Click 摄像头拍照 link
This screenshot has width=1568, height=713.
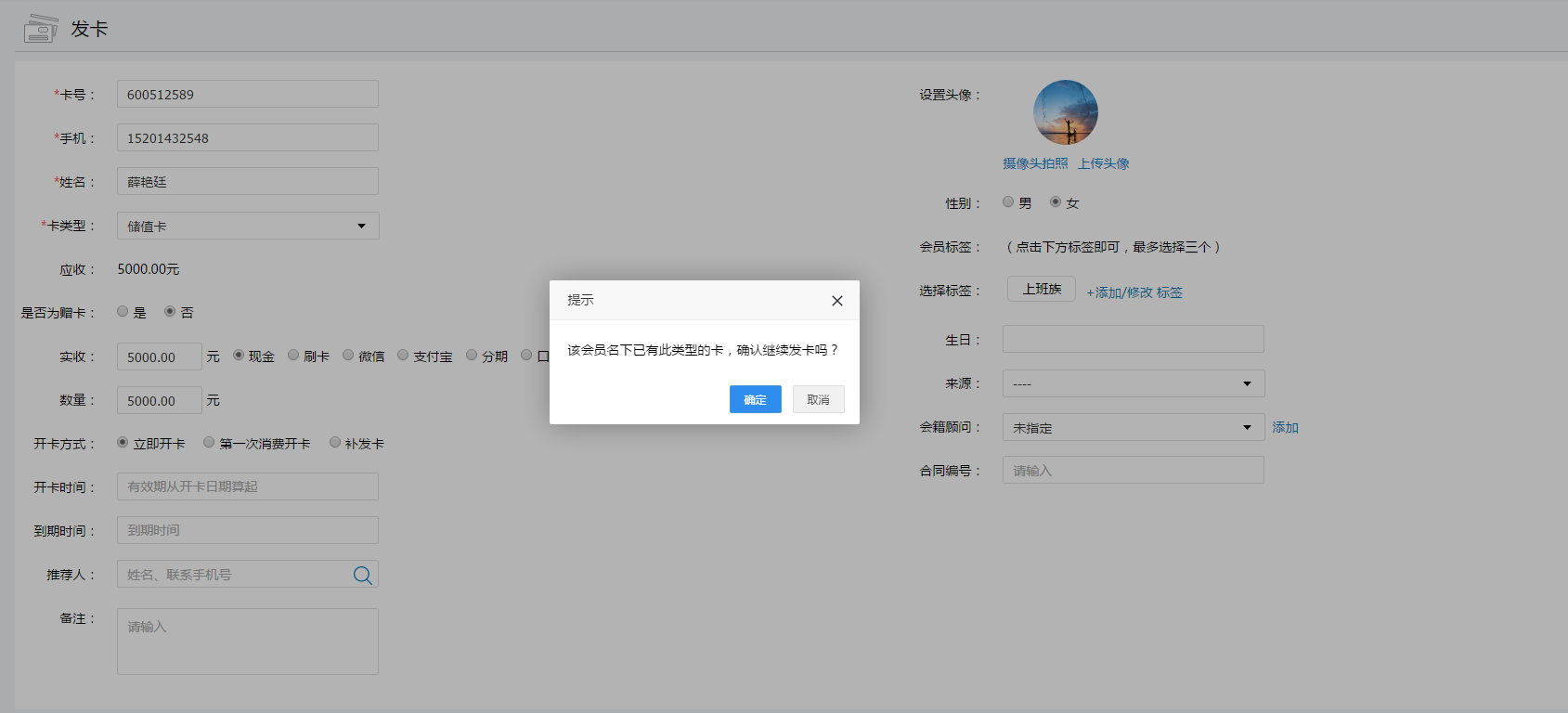[1035, 163]
